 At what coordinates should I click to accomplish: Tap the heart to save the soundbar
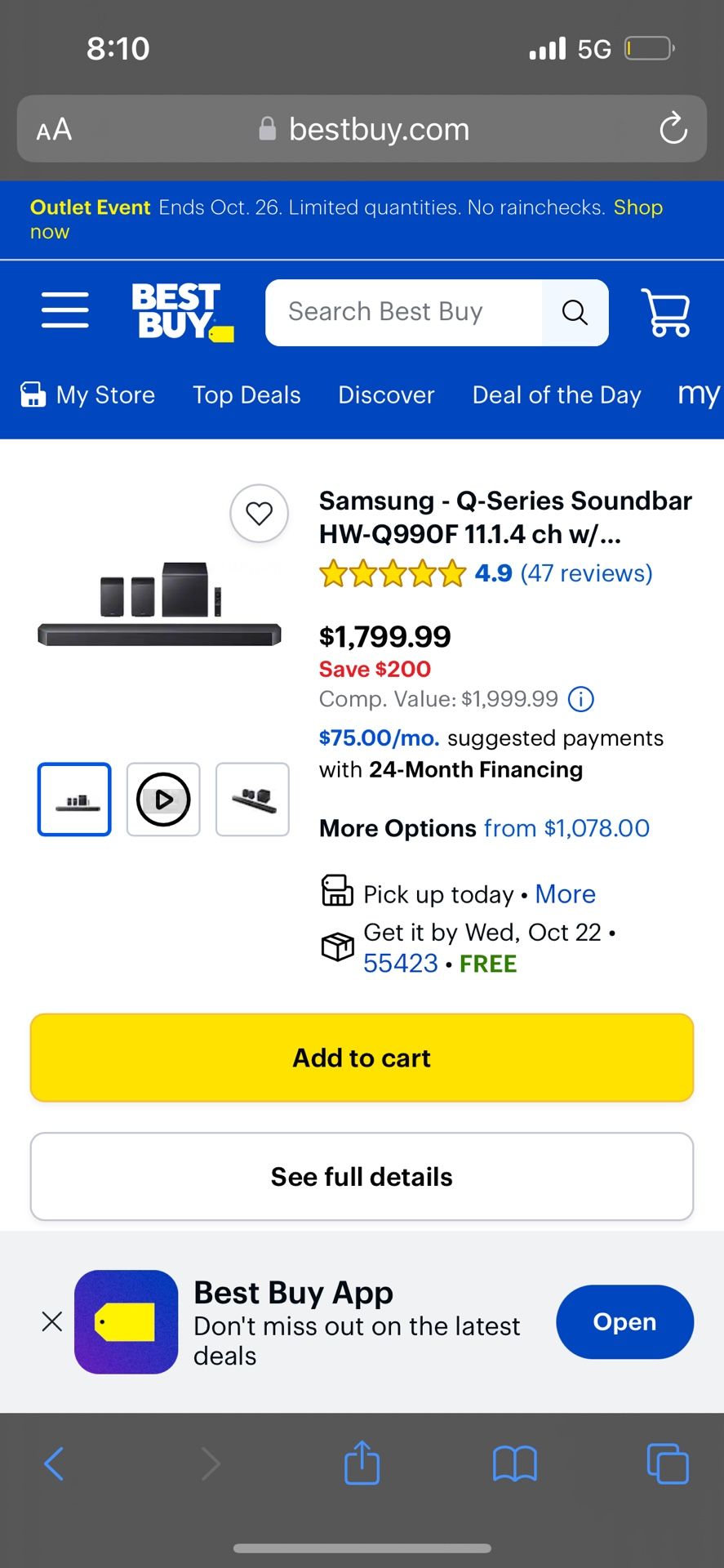click(x=260, y=514)
